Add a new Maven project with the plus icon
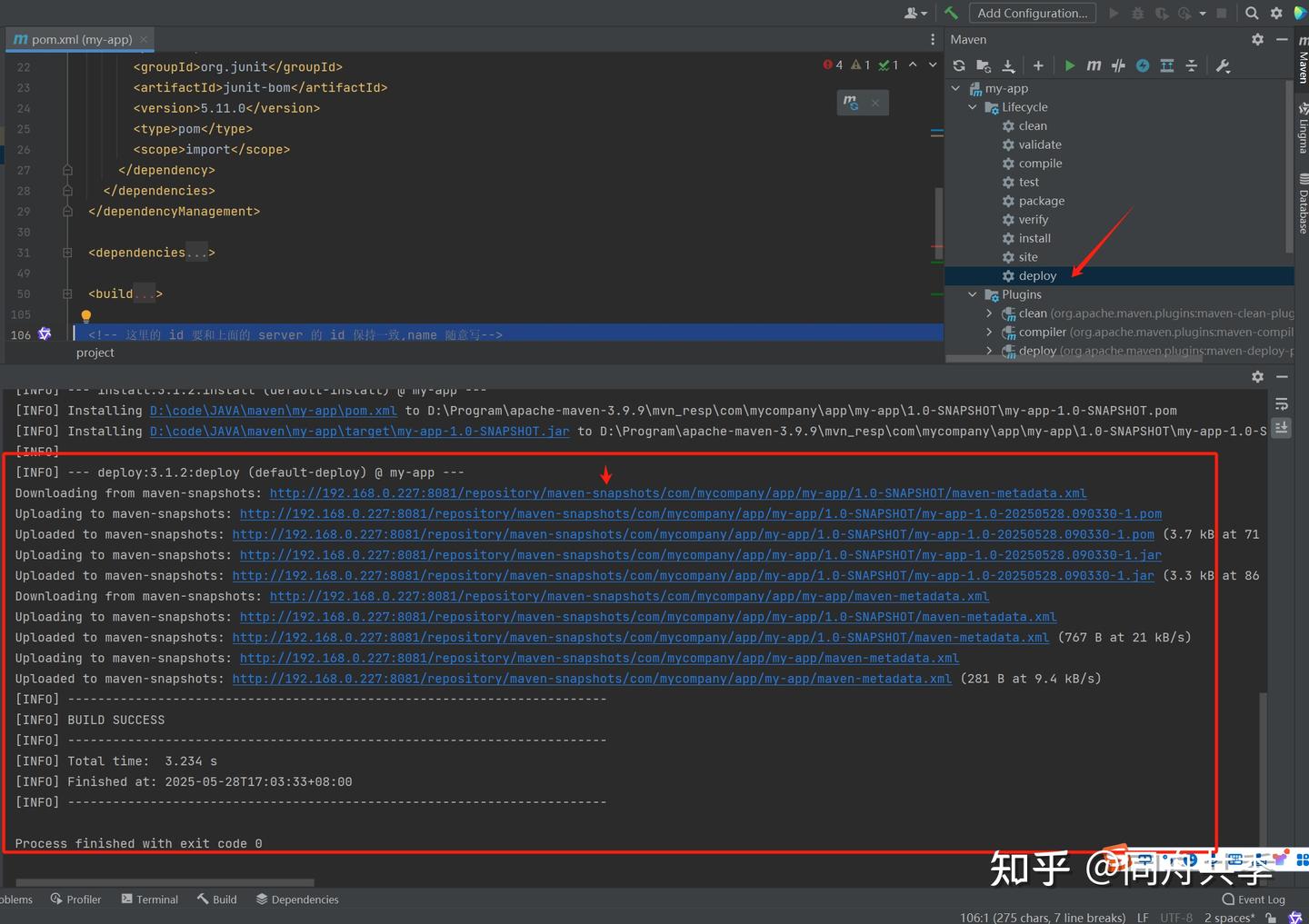This screenshot has height=924, width=1309. [x=1038, y=65]
